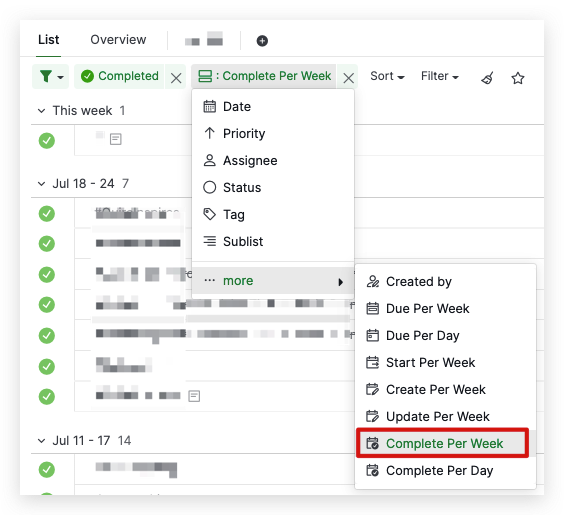564x515 pixels.
Task: Collapse the This week group
Action: [x=41, y=111]
